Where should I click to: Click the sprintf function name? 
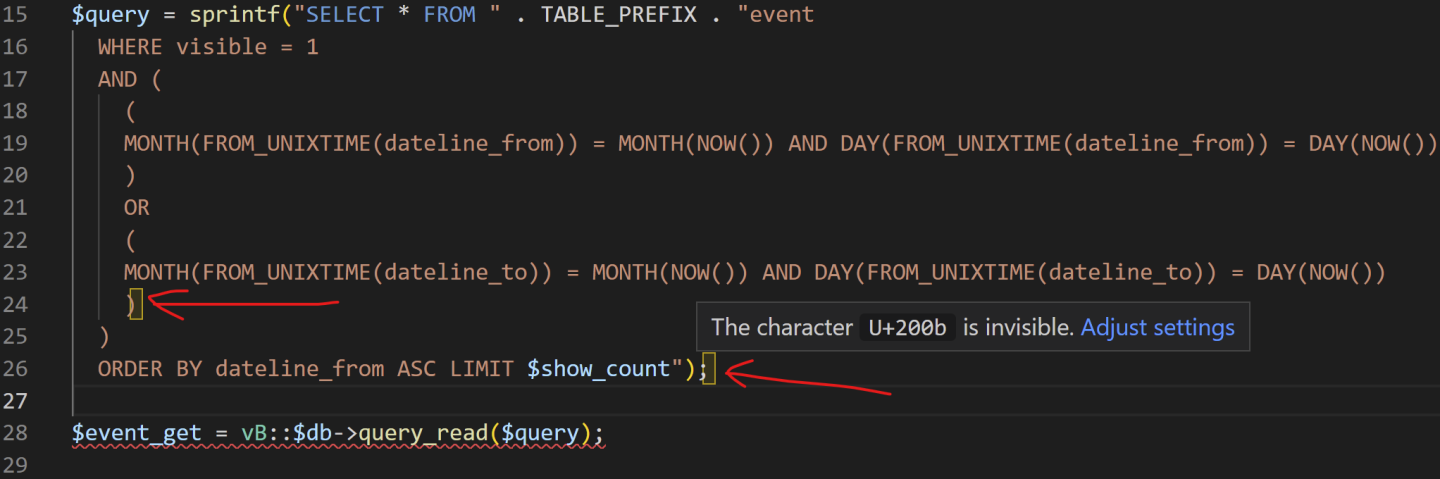point(235,15)
